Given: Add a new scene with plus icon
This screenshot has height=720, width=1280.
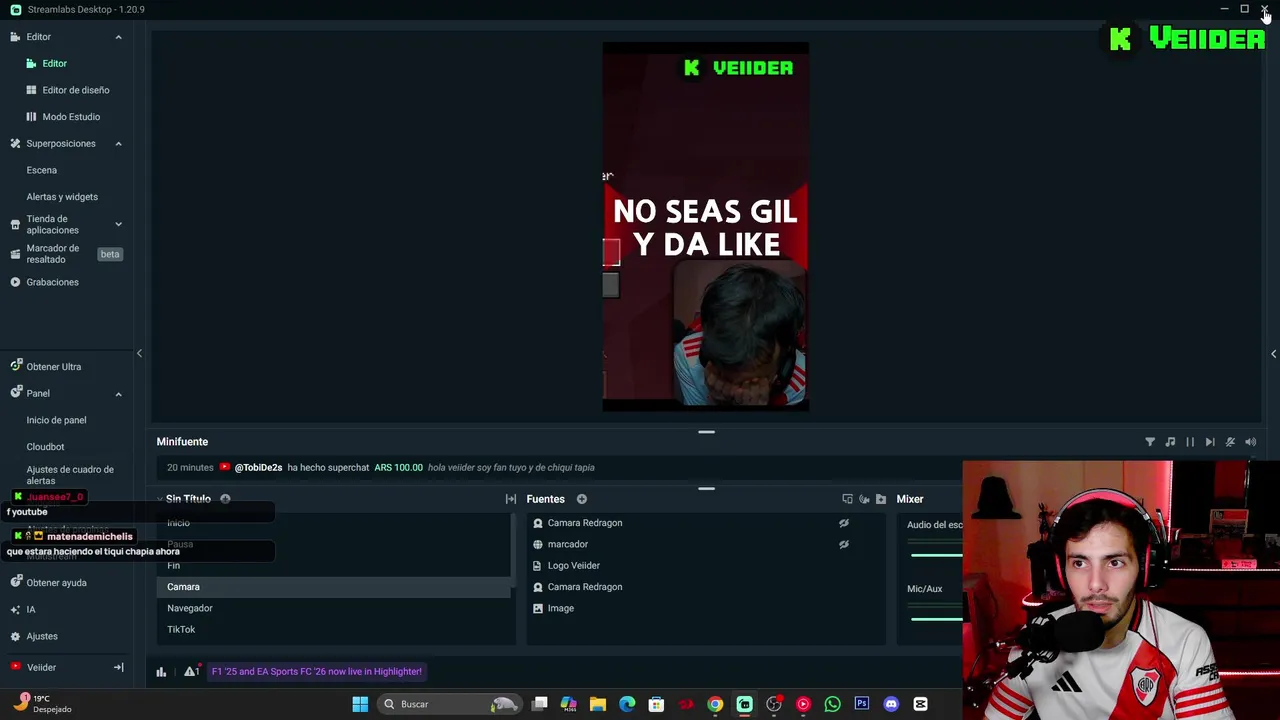Looking at the screenshot, I should pos(225,499).
